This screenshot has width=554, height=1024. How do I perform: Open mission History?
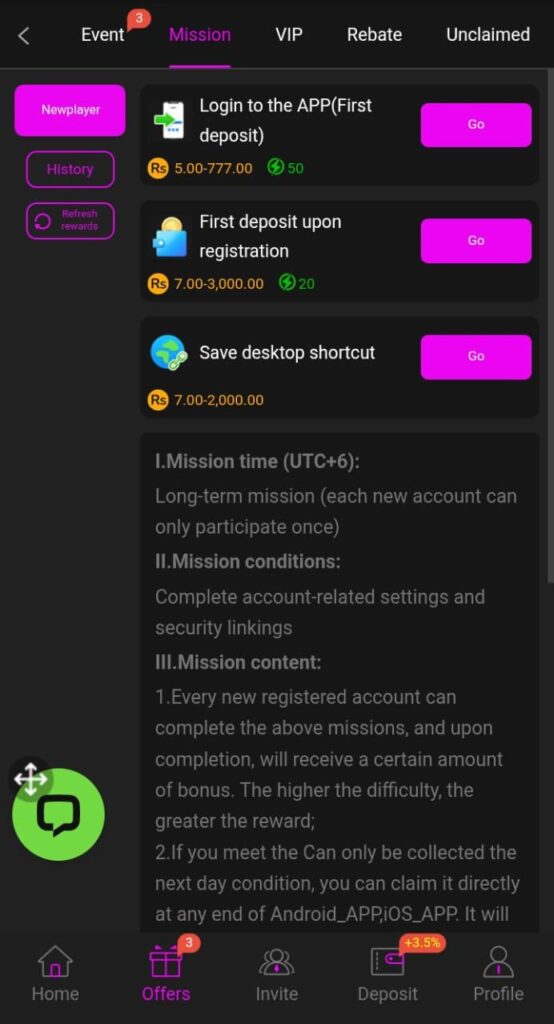click(x=70, y=169)
